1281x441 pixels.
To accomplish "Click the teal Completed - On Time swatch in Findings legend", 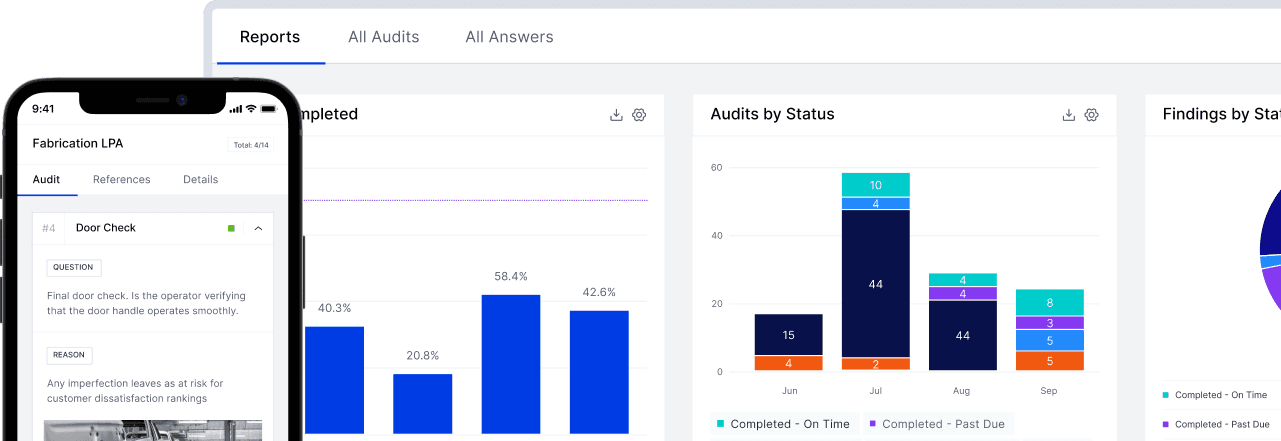I will pos(1166,395).
